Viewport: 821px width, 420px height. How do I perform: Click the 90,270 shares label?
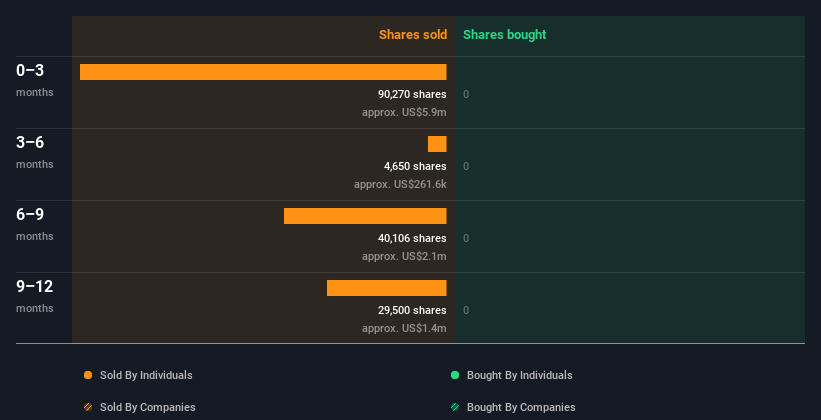405,94
